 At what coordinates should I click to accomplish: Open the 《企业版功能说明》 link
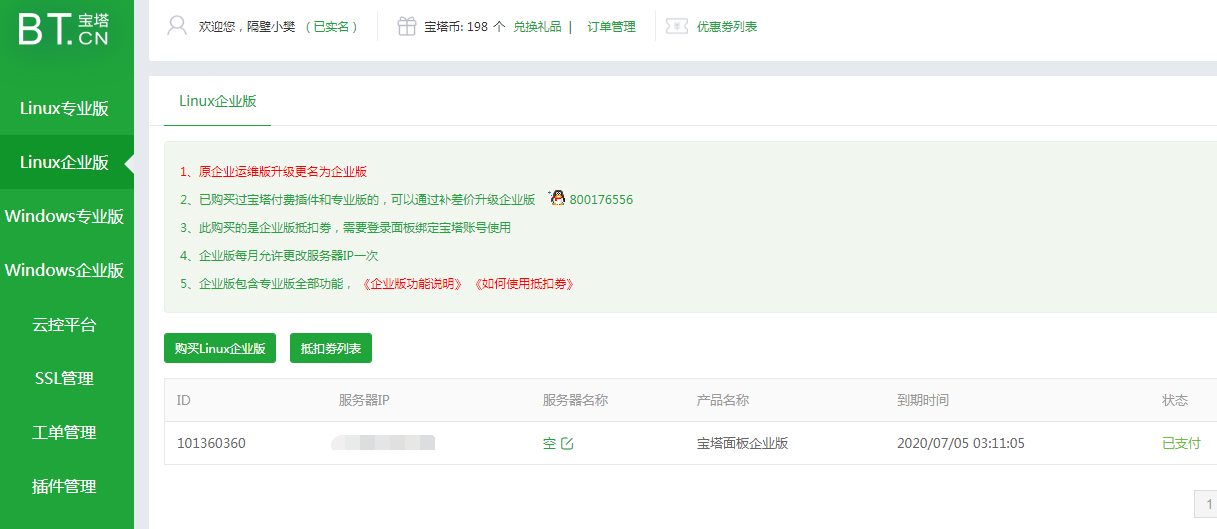click(x=412, y=284)
